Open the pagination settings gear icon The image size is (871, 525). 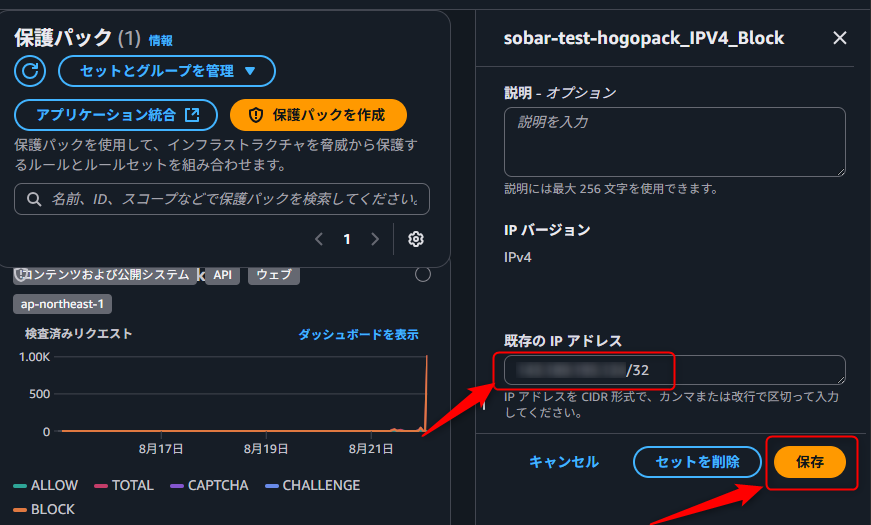416,239
